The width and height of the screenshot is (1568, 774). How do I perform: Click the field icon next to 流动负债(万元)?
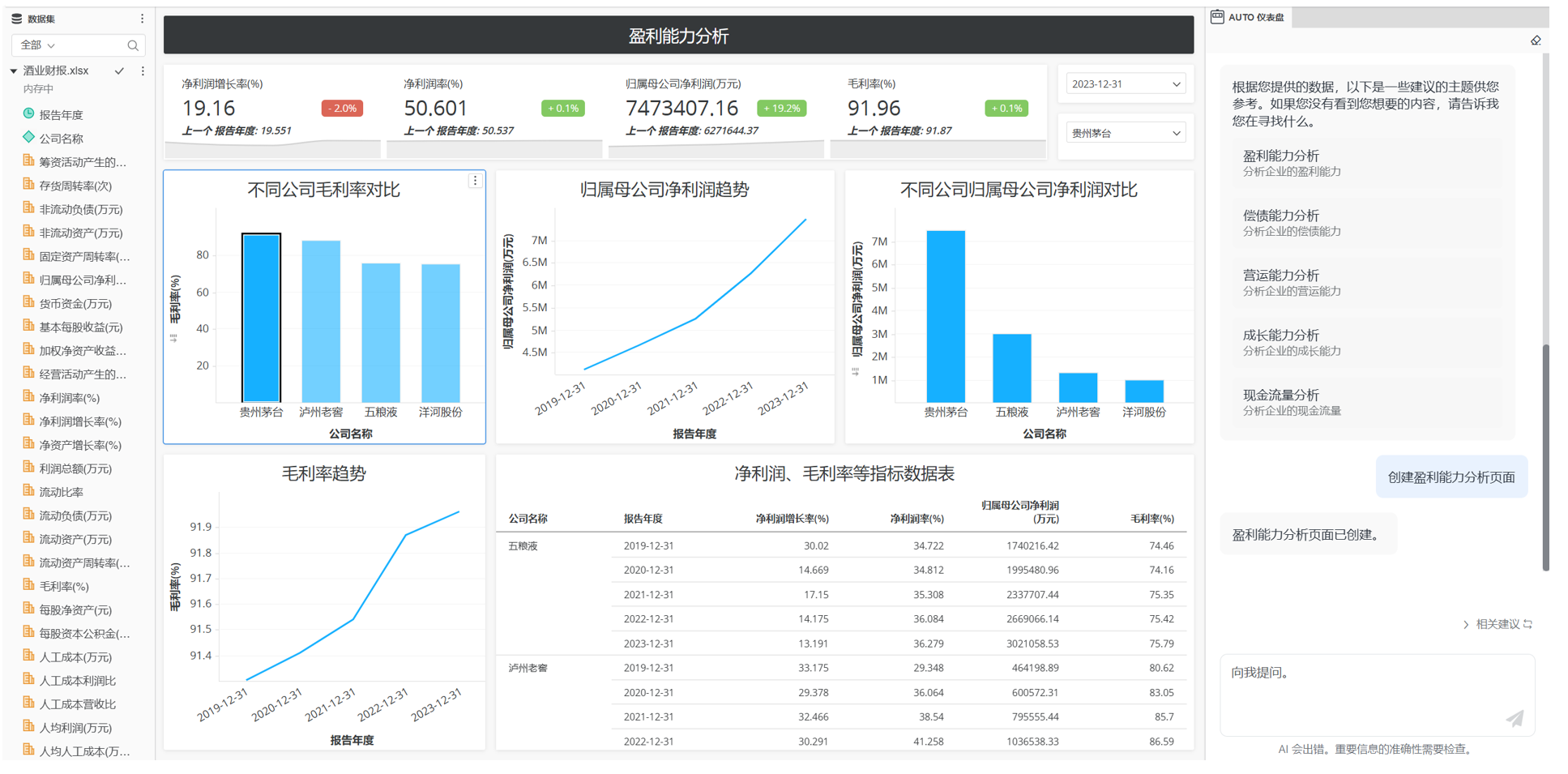(28, 515)
